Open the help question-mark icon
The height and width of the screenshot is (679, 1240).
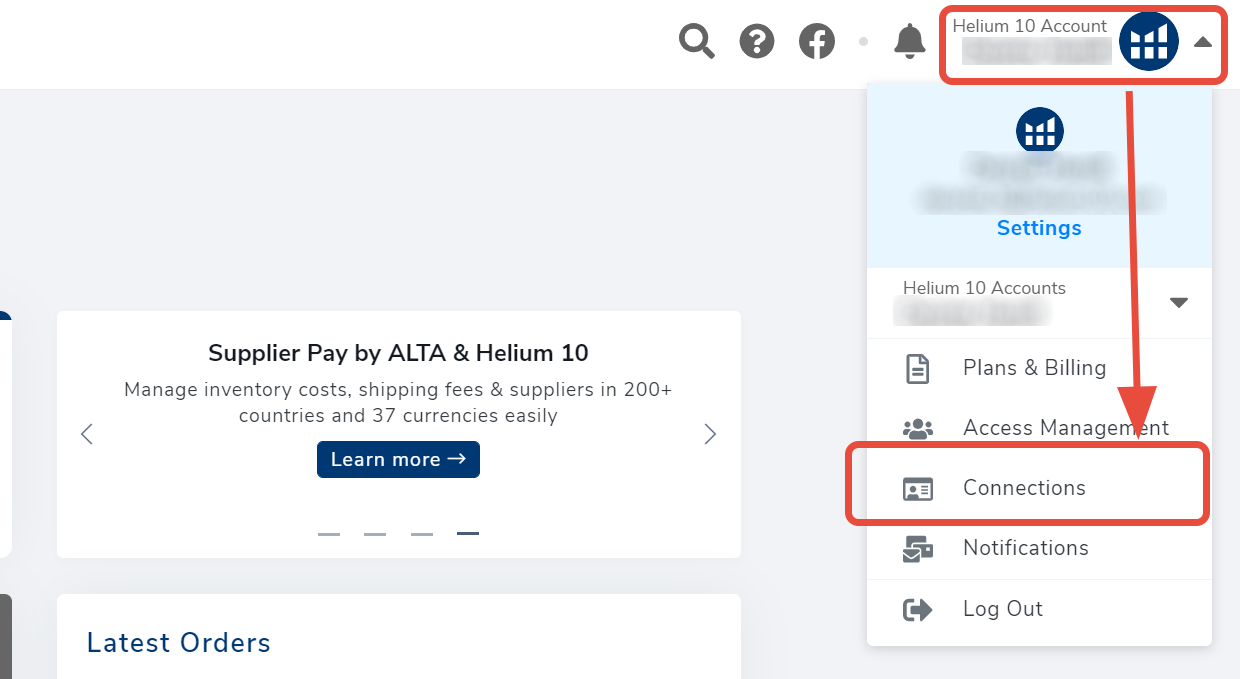757,41
